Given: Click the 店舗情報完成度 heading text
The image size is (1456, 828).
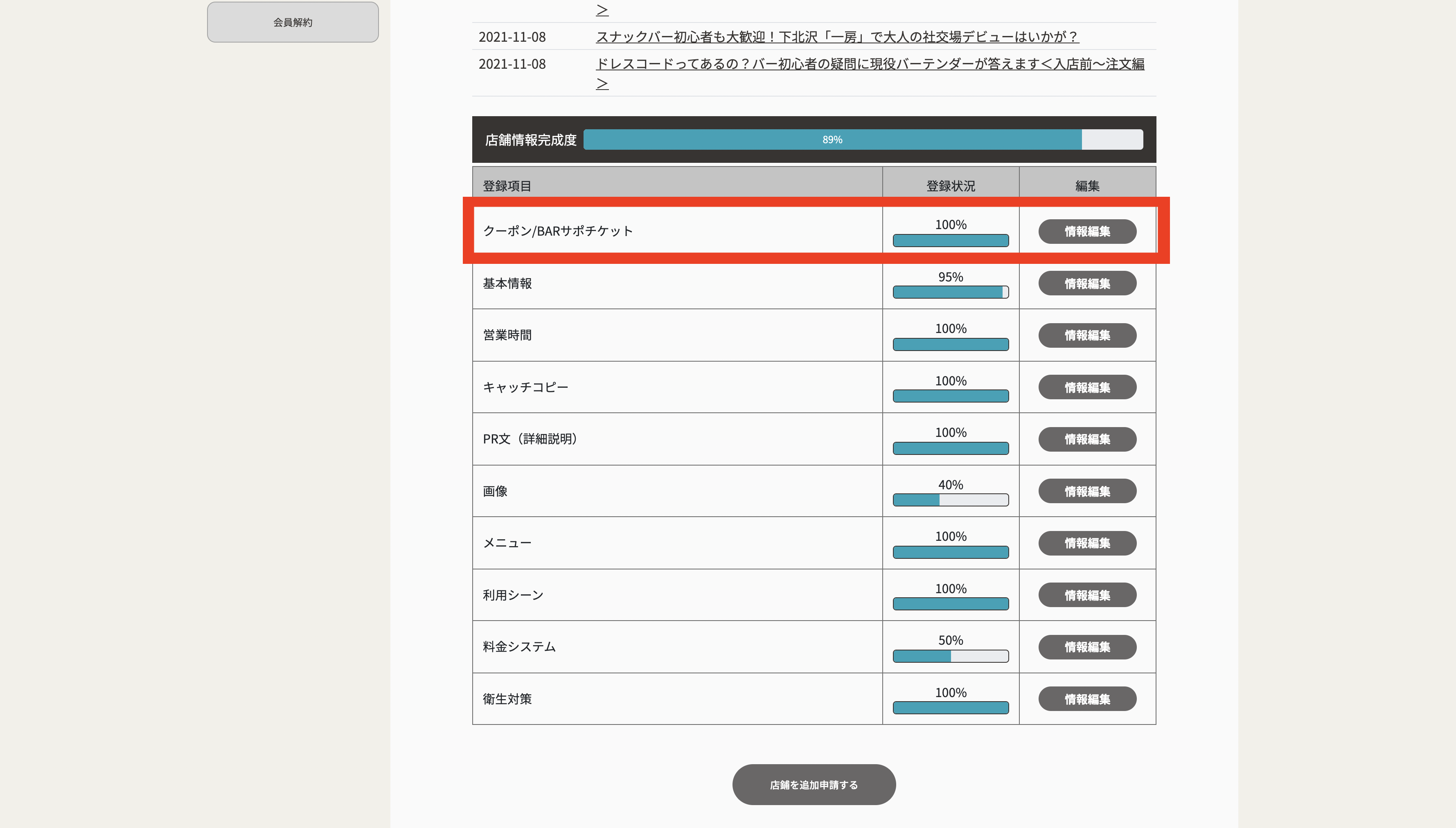Looking at the screenshot, I should [x=531, y=140].
